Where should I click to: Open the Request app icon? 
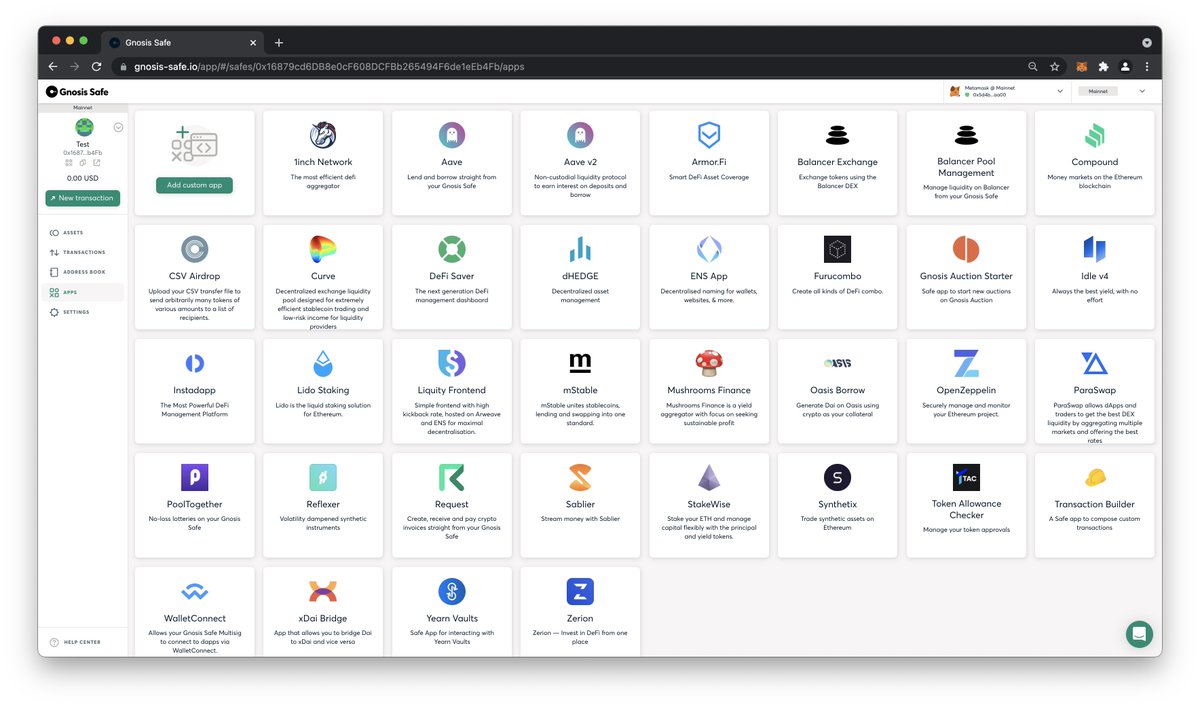coord(451,477)
